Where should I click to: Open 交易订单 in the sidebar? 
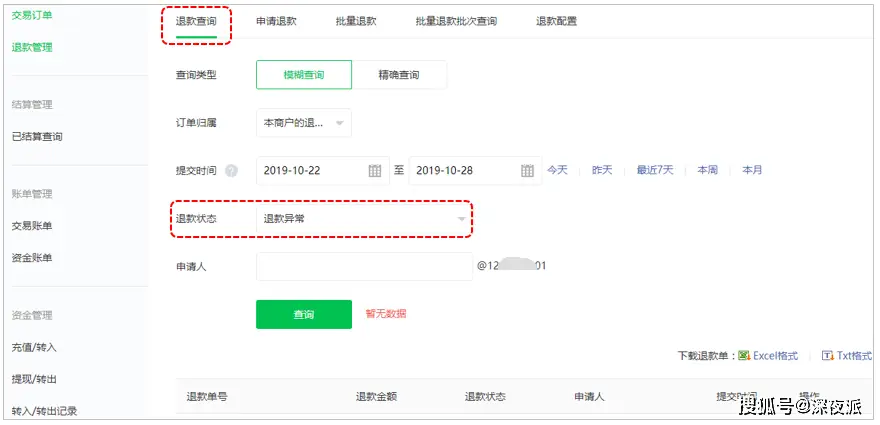point(32,15)
